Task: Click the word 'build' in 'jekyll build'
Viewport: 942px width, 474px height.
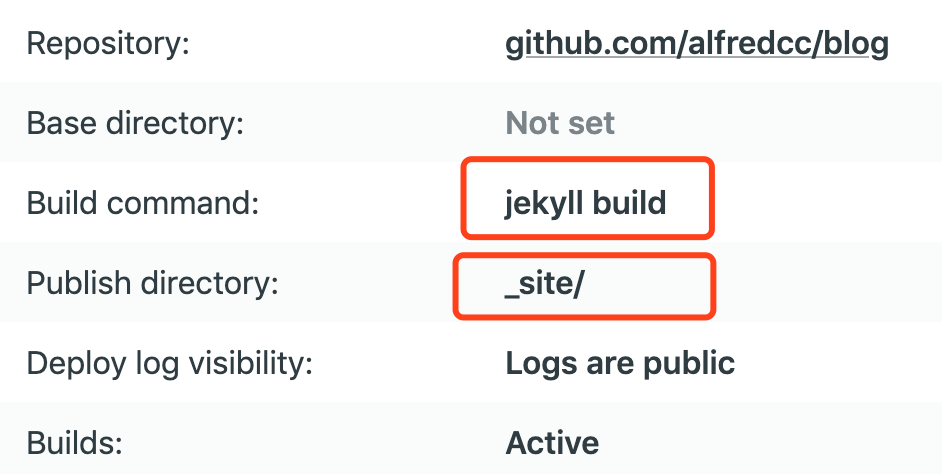Action: point(629,204)
